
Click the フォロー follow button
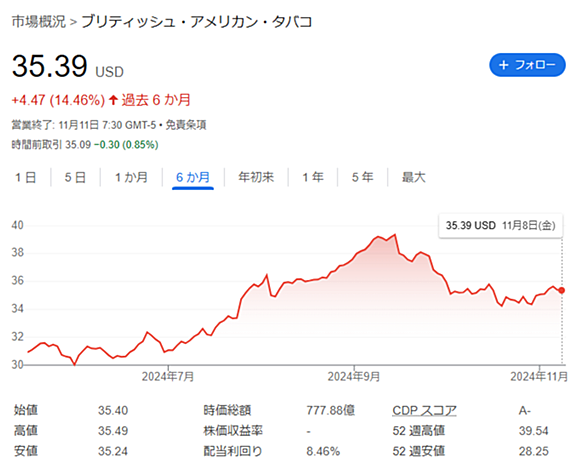point(527,65)
